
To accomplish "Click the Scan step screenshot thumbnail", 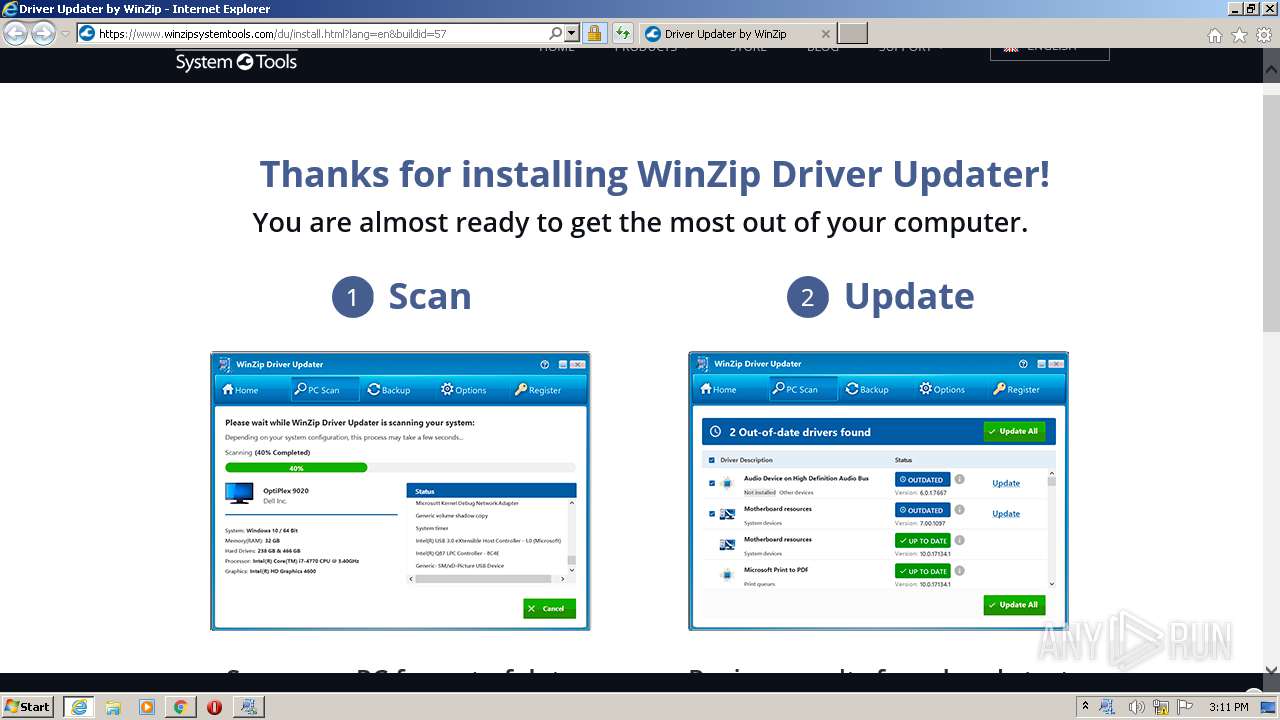I will coord(400,491).
